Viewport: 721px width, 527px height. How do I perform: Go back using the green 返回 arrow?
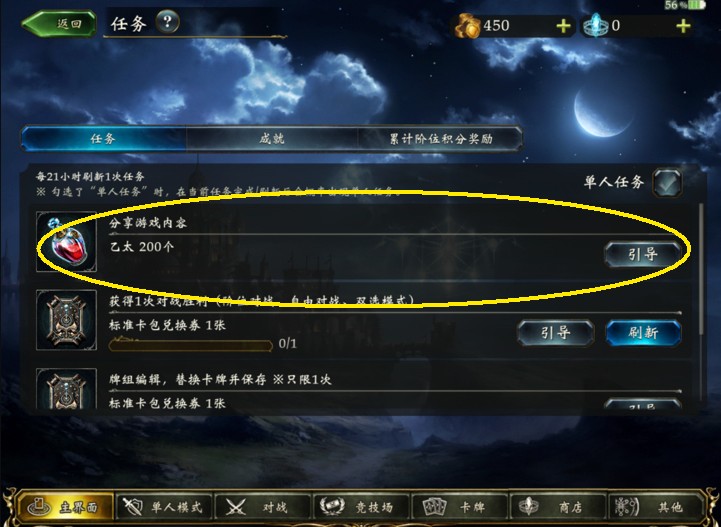tap(59, 23)
